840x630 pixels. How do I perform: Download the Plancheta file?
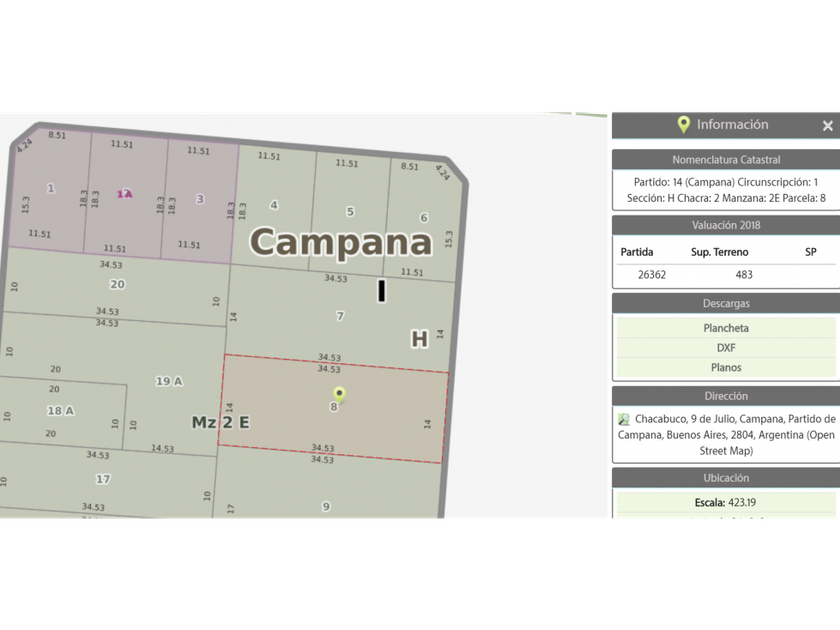tap(726, 328)
